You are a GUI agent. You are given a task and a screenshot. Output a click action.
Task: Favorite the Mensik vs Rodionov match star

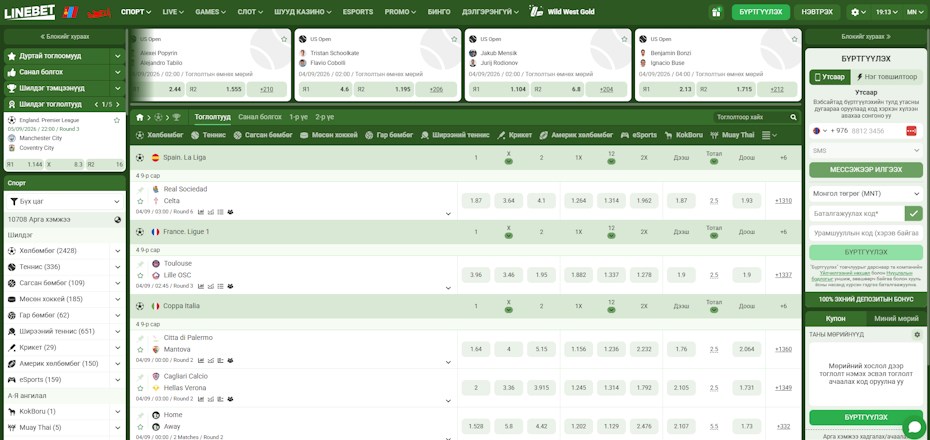coord(625,39)
